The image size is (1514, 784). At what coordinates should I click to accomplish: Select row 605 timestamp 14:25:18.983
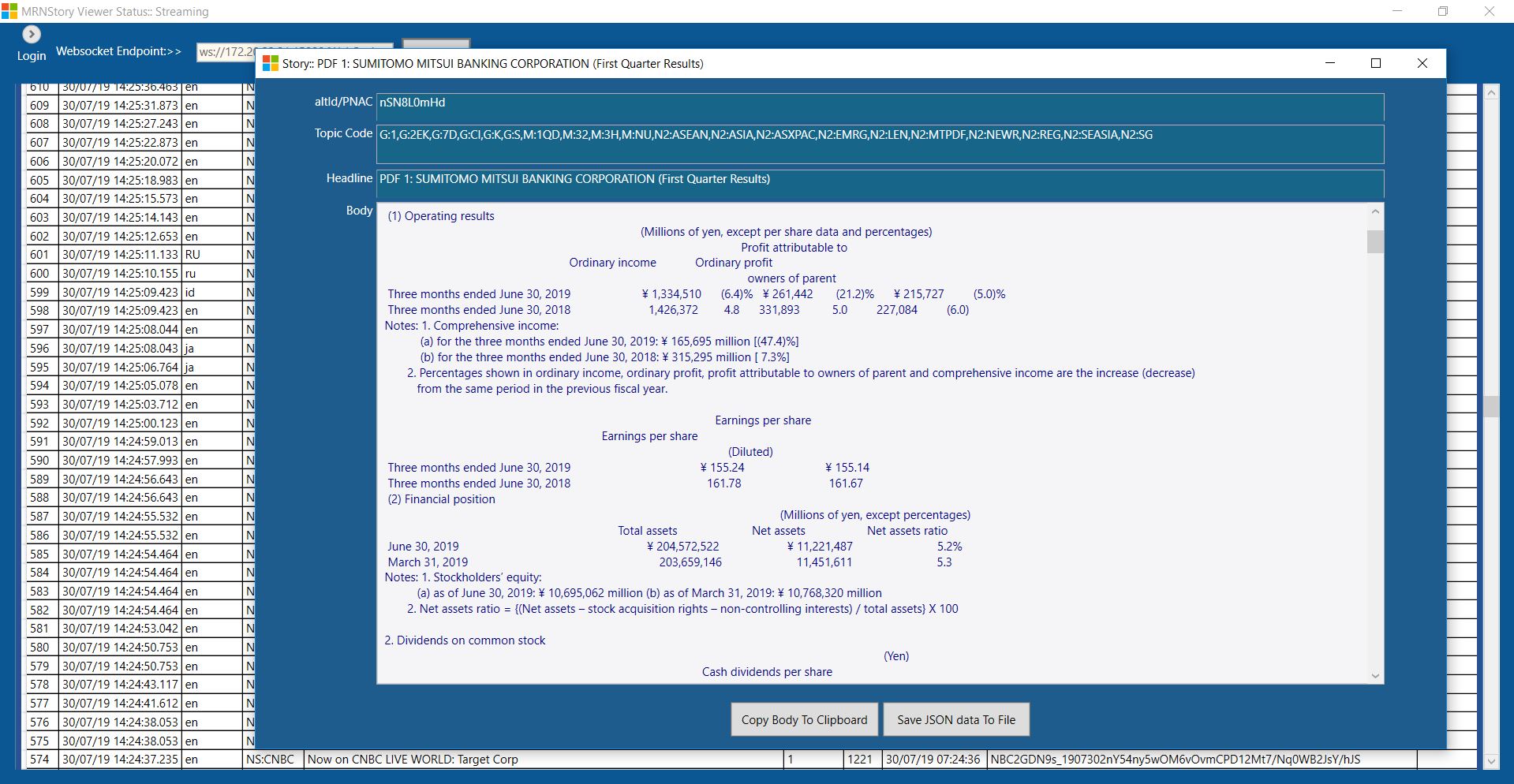pyautogui.click(x=120, y=180)
